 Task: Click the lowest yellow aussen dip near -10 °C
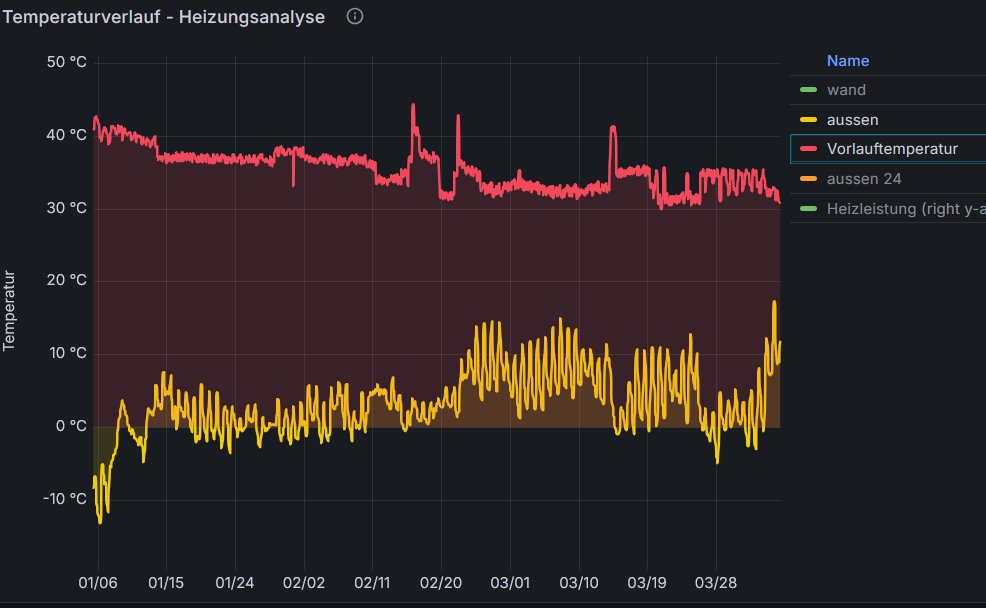(100, 521)
